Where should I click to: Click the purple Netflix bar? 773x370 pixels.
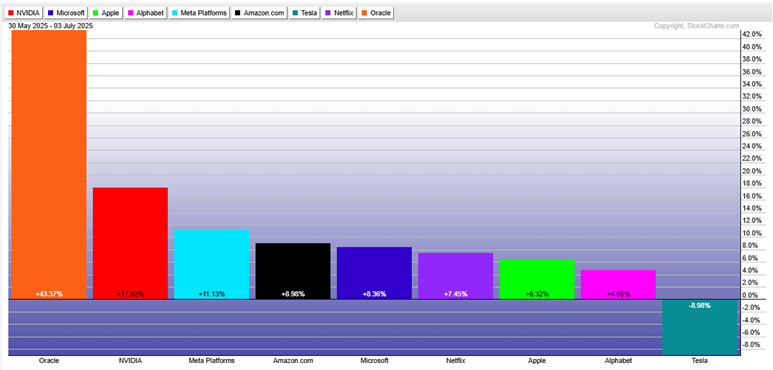coord(456,276)
